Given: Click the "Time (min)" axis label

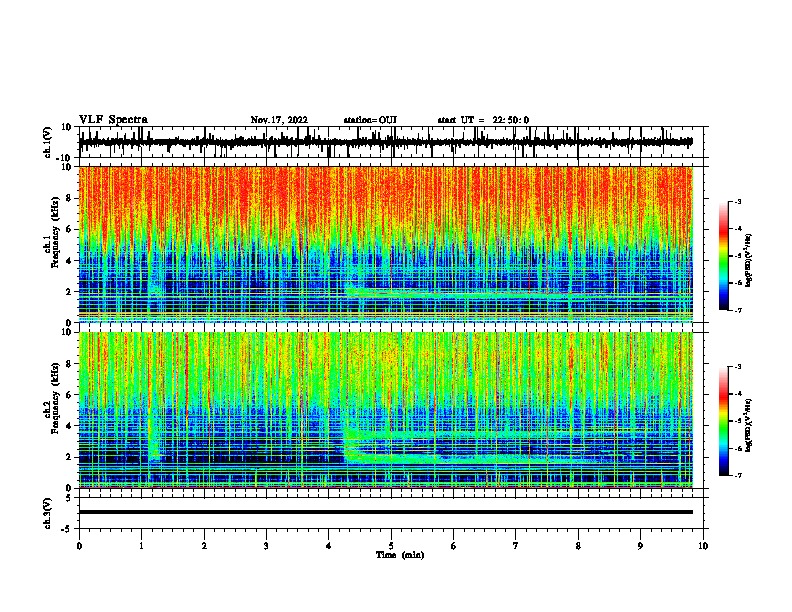Looking at the screenshot, I should (400, 555).
